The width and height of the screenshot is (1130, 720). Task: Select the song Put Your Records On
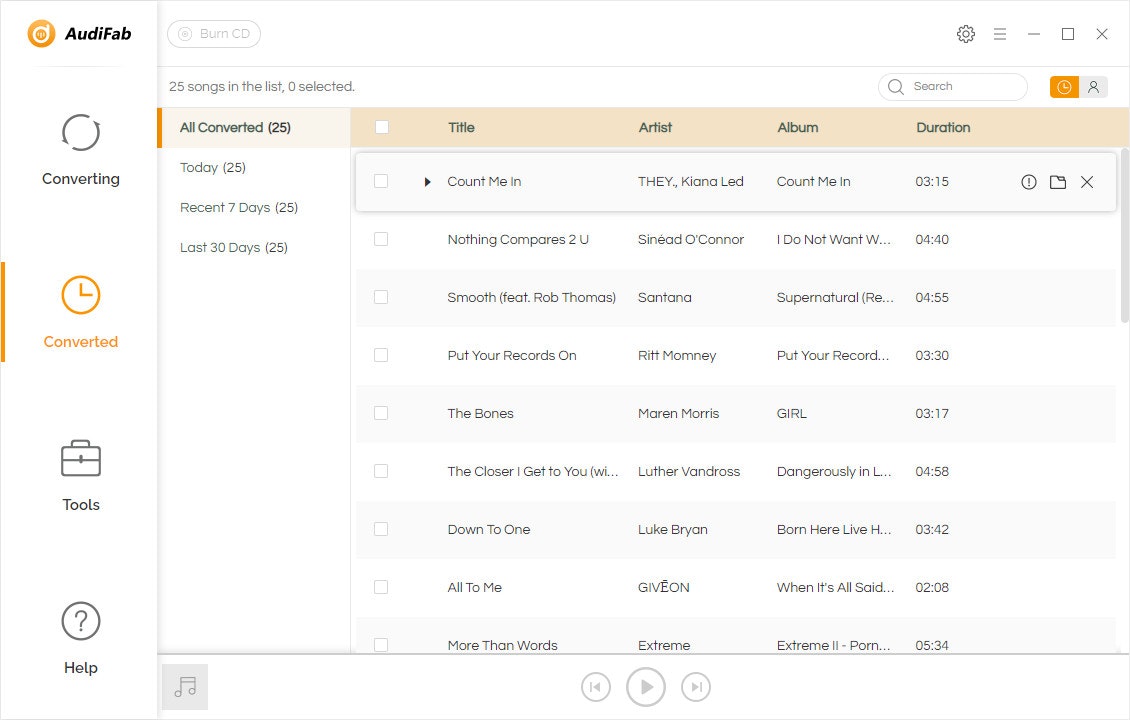coord(512,355)
